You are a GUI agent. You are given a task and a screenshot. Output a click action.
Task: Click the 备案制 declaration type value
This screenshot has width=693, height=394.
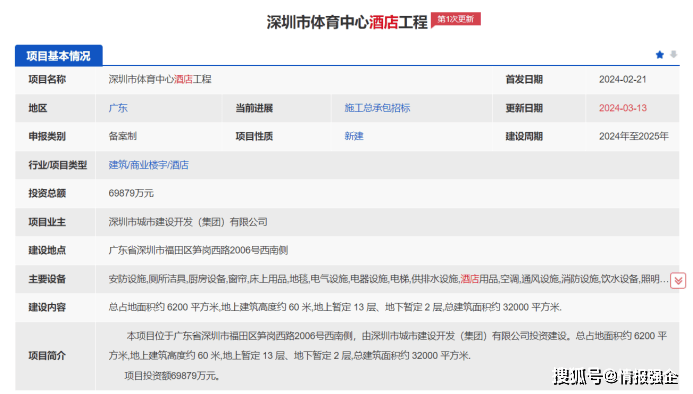(122, 136)
